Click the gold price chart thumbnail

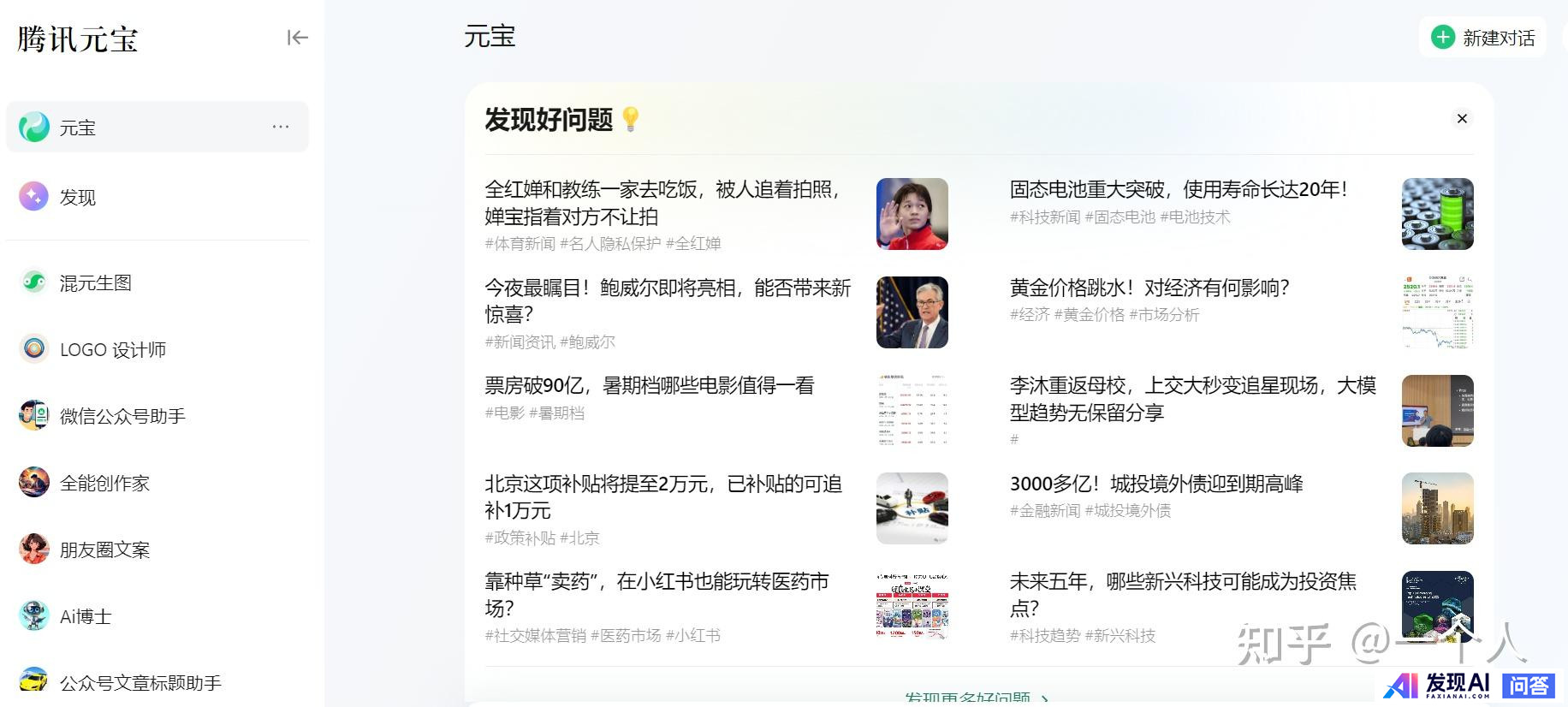tap(1438, 312)
